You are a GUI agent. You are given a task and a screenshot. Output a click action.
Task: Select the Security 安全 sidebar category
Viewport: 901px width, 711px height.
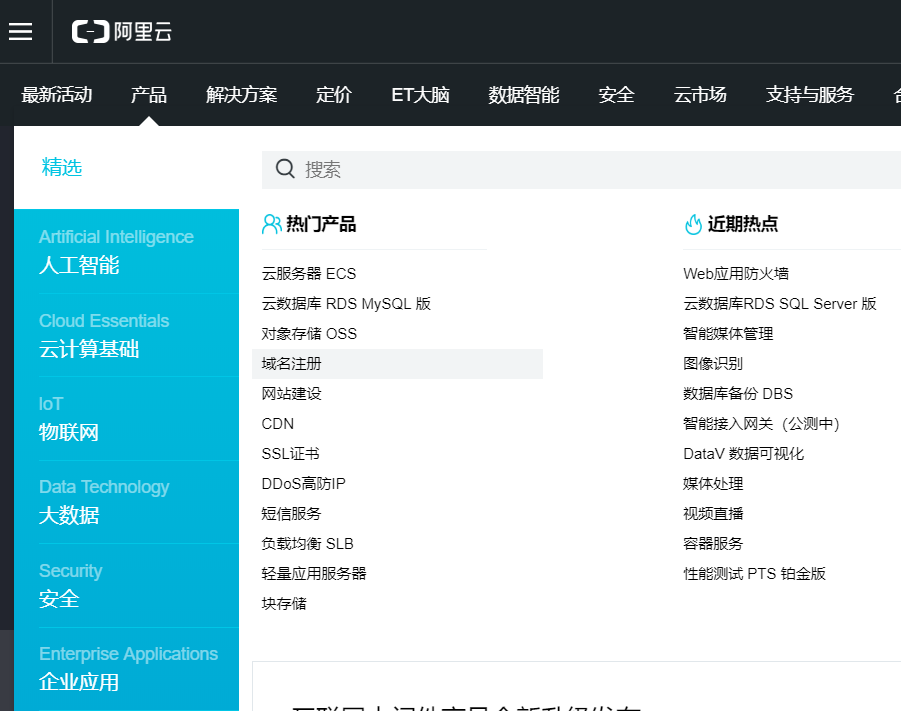tap(126, 586)
